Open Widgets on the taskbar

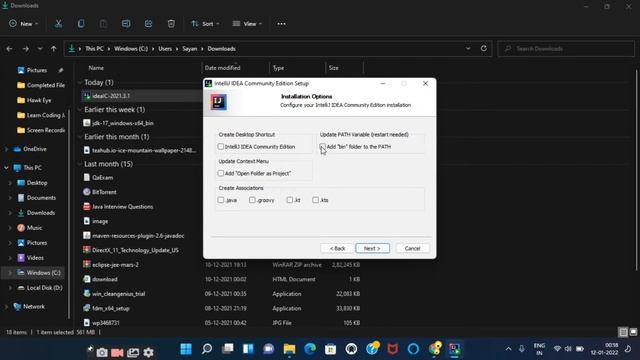click(x=248, y=349)
